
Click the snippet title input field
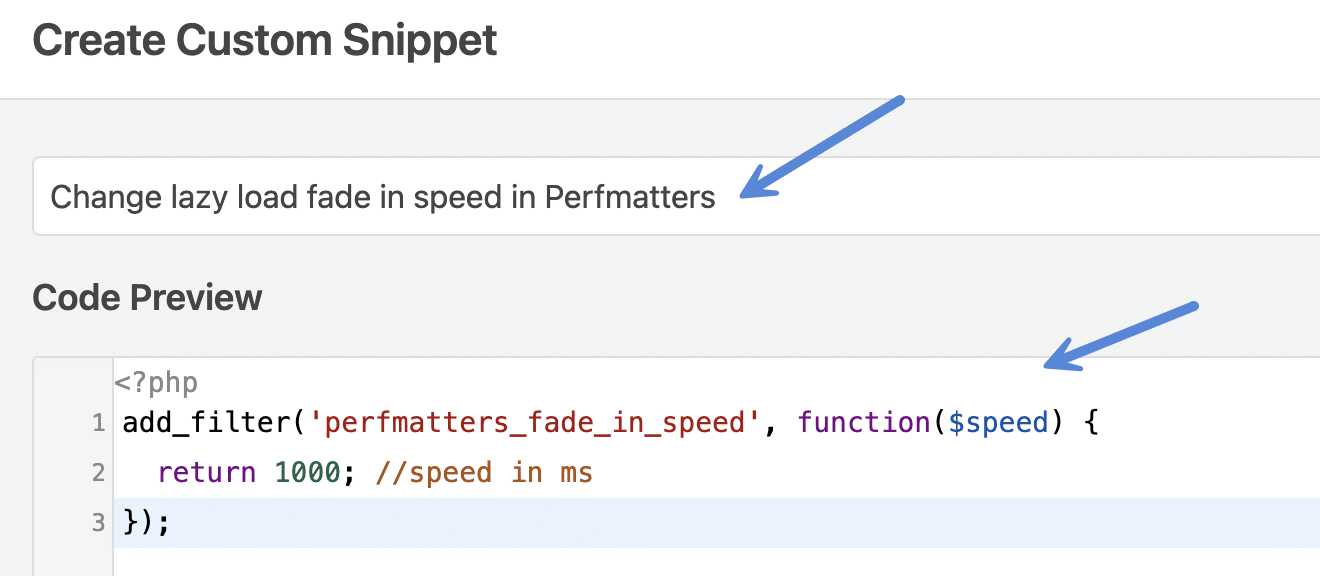[400, 196]
